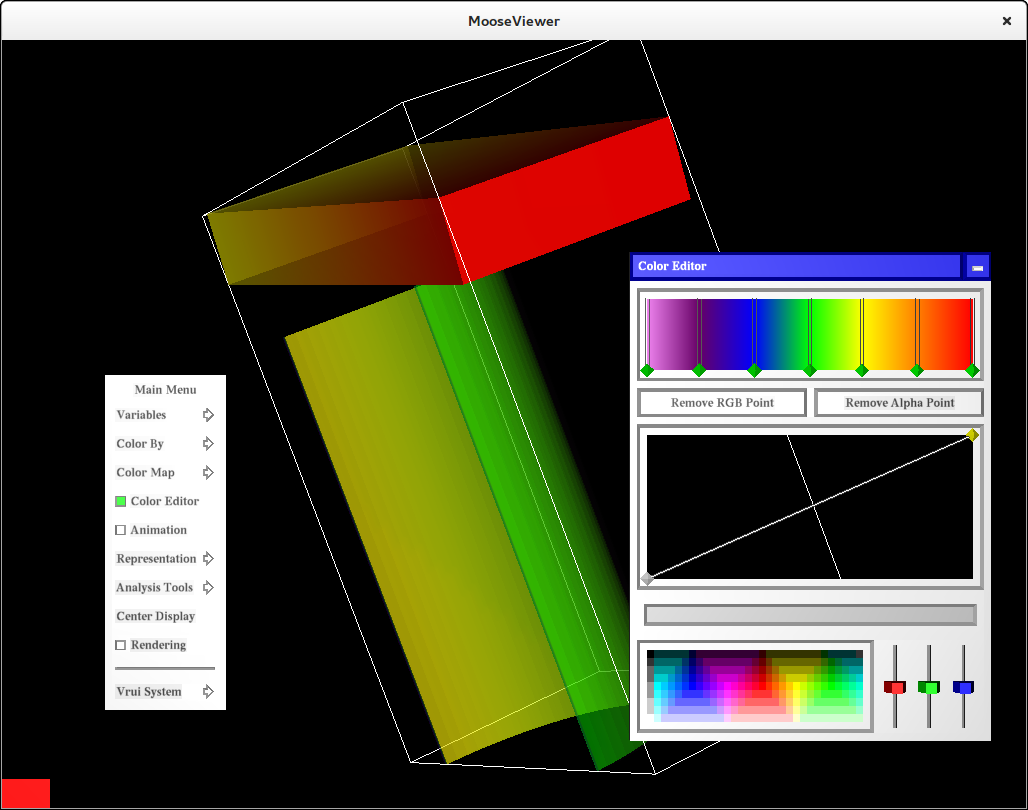Select the control point below the yellow band

pyautogui.click(x=862, y=371)
